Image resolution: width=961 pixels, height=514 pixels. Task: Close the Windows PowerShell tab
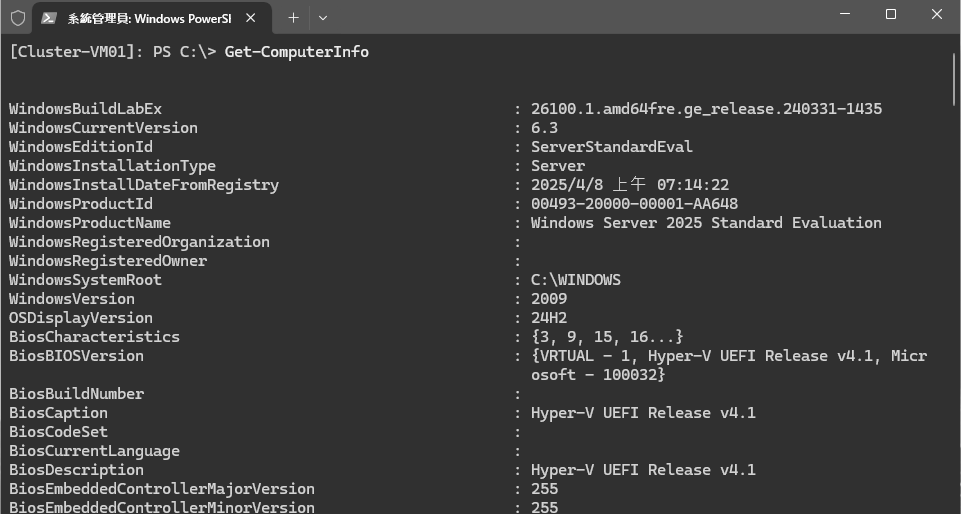[x=250, y=18]
